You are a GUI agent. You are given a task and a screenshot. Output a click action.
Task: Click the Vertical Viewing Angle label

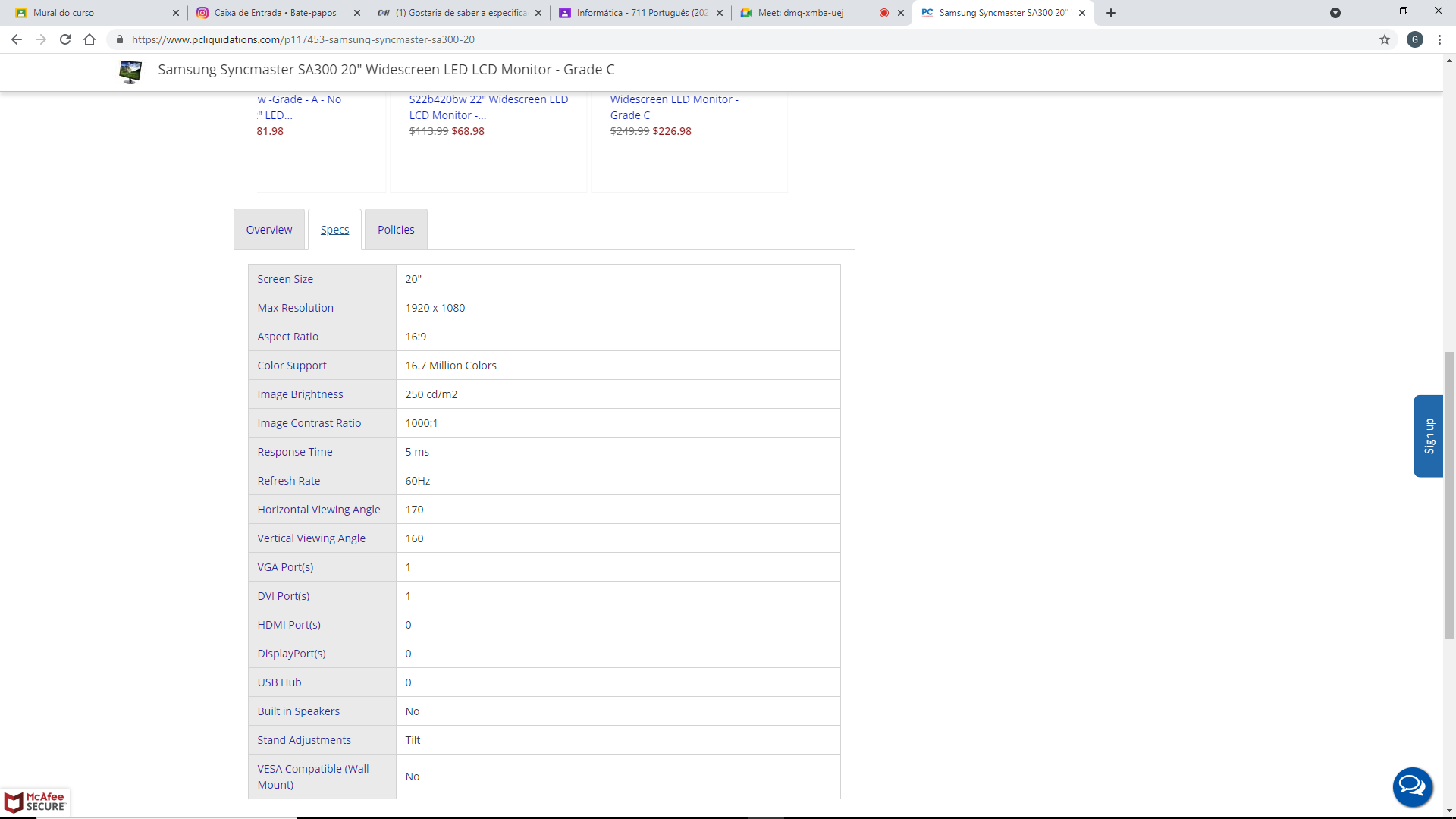pyautogui.click(x=311, y=538)
